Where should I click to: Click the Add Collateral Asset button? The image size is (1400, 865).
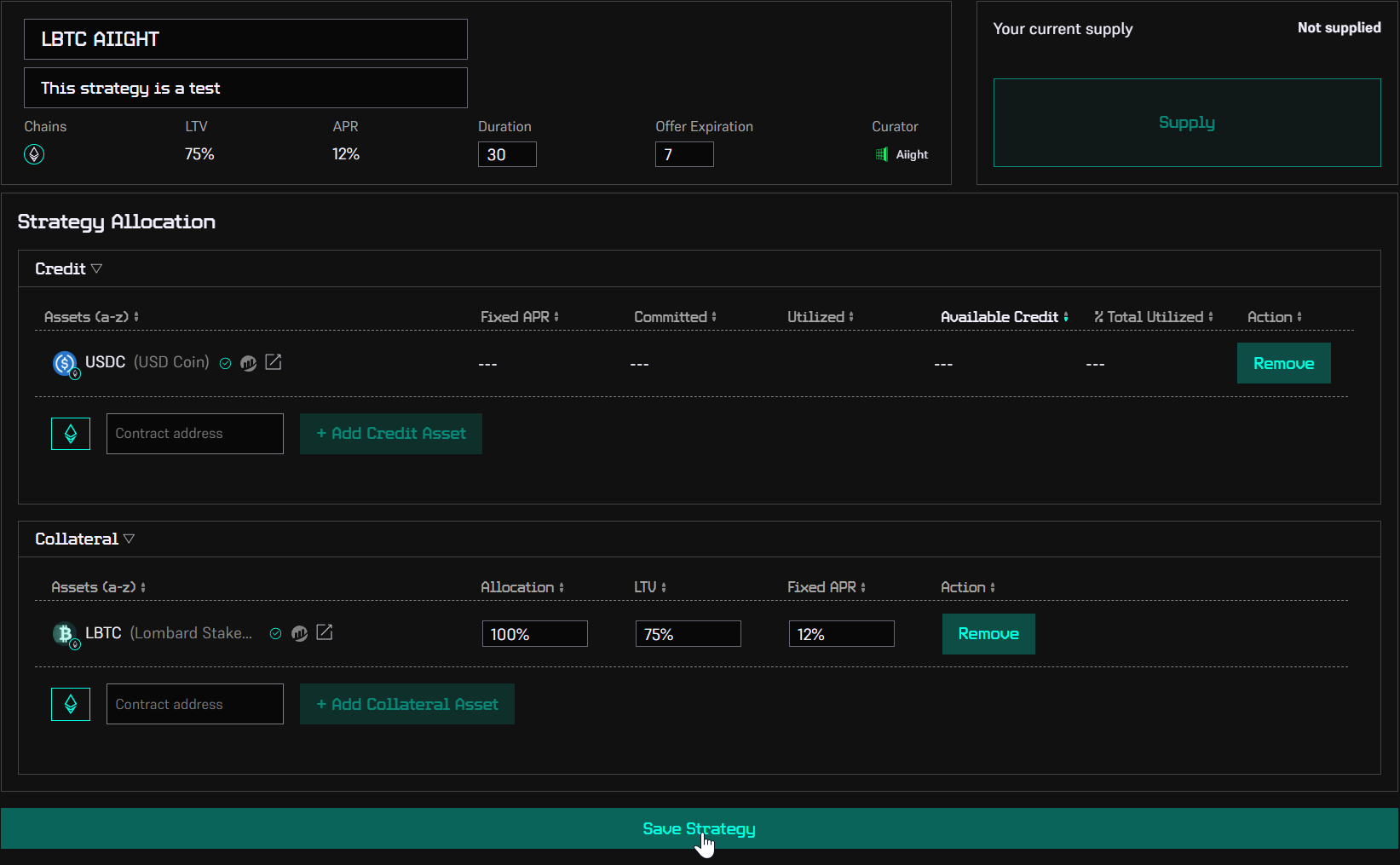point(406,704)
